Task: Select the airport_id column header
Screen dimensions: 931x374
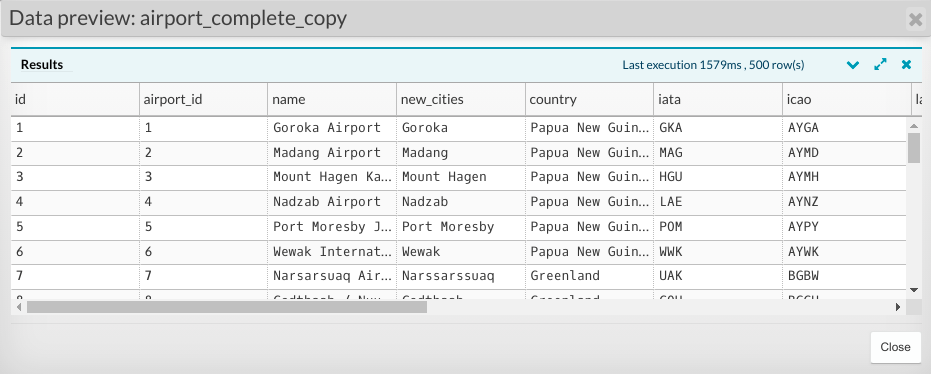Action: coord(204,99)
